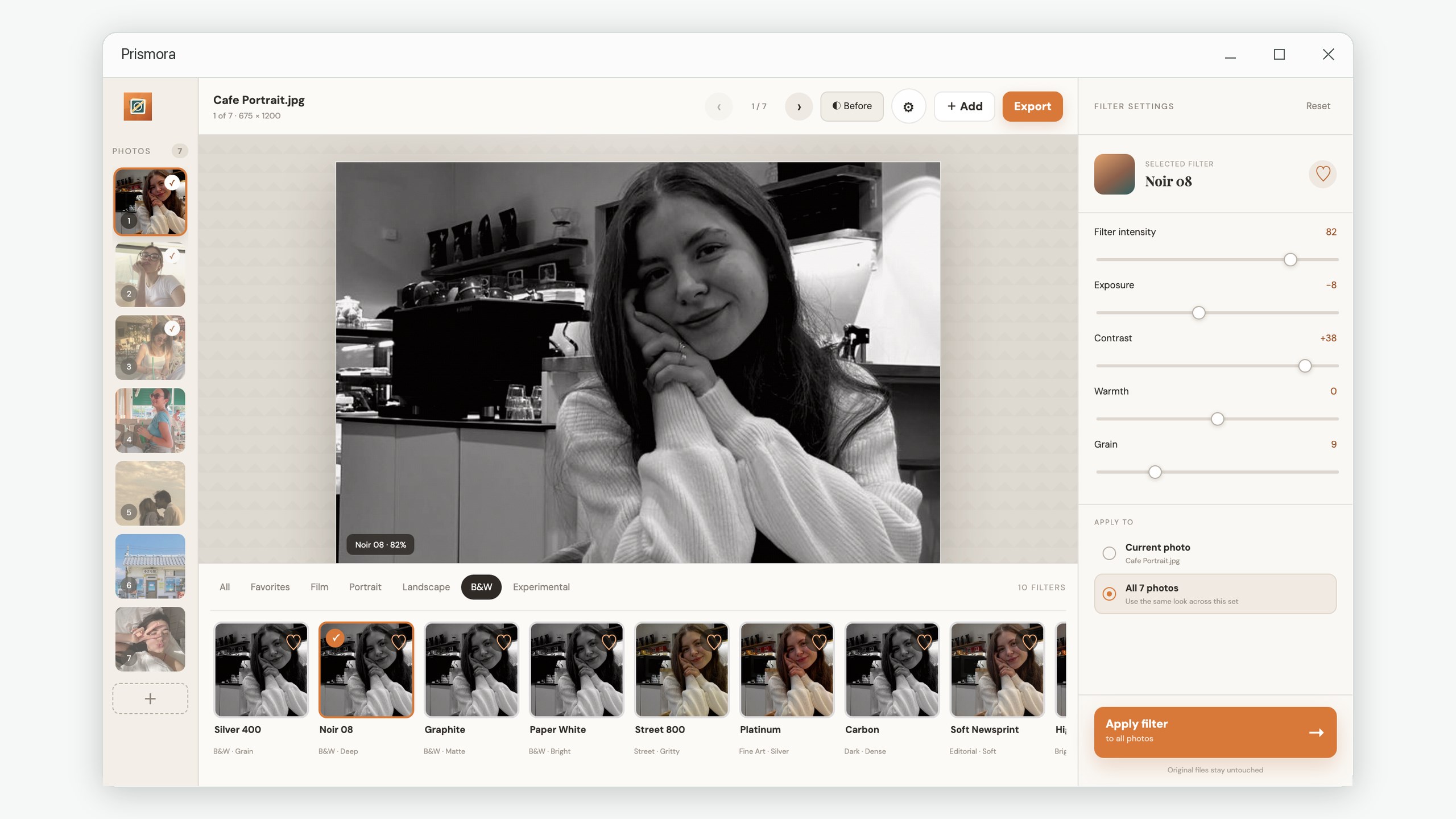This screenshot has height=819, width=1456.
Task: Select the B&W filter tab
Action: coord(481,587)
